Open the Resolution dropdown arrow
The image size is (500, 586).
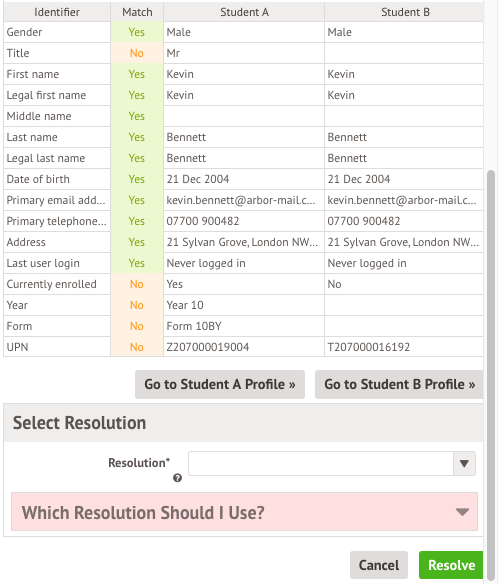point(464,463)
